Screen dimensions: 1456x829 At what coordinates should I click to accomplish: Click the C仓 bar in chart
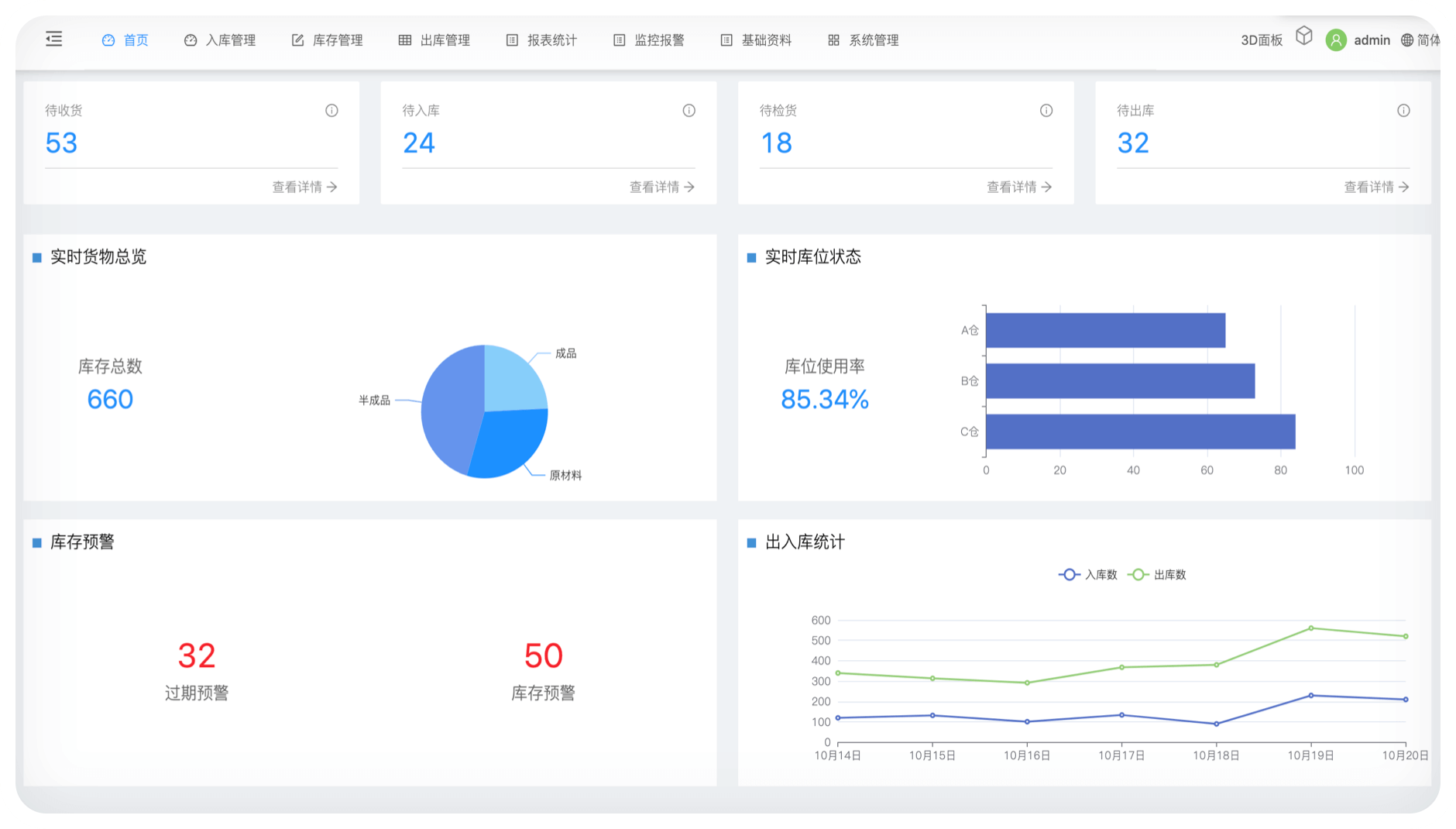pos(1140,432)
